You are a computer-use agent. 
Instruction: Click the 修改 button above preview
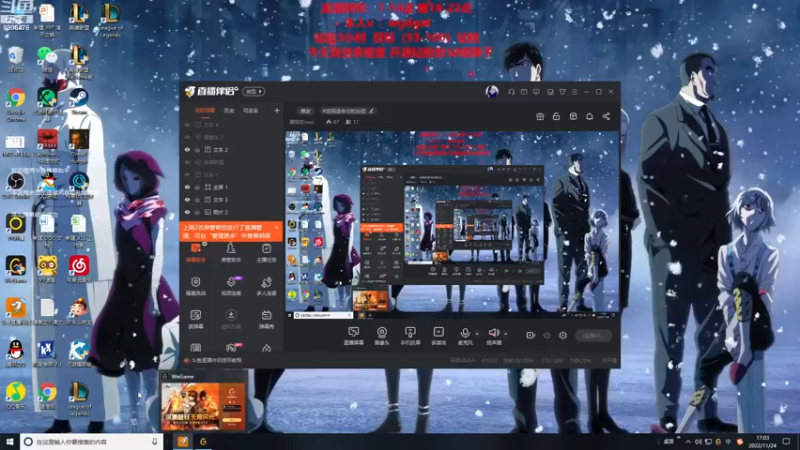coord(305,111)
